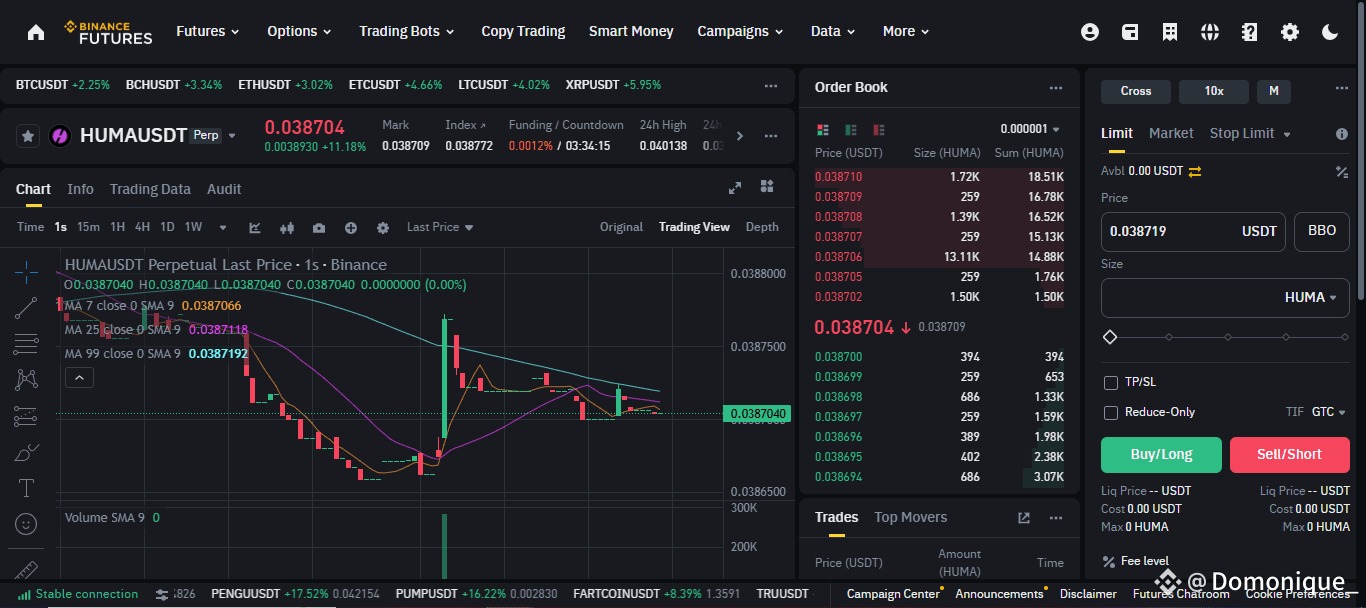Switch to the Trading Data tab
The width and height of the screenshot is (1366, 608).
point(150,189)
